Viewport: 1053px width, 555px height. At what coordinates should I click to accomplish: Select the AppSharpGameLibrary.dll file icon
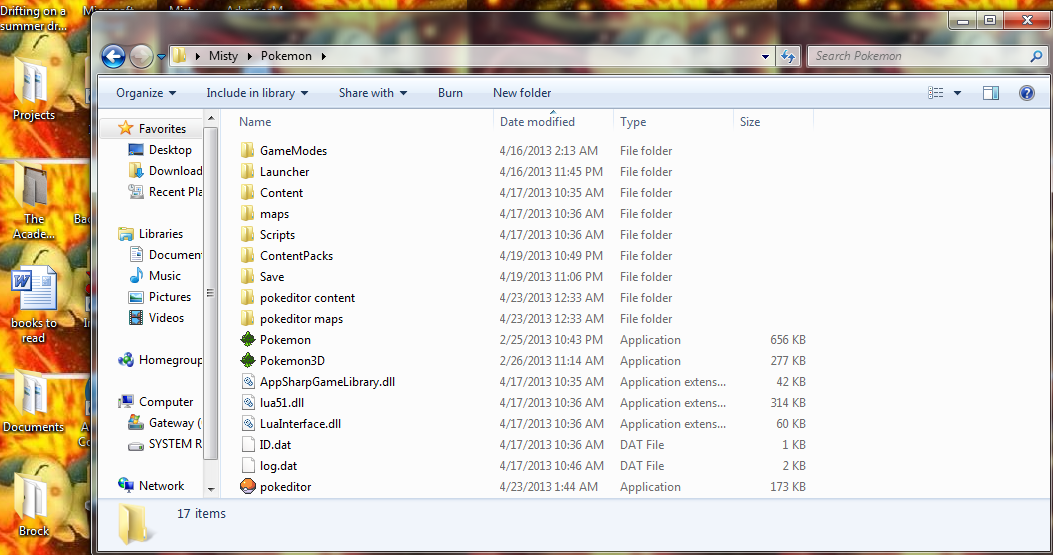(248, 382)
